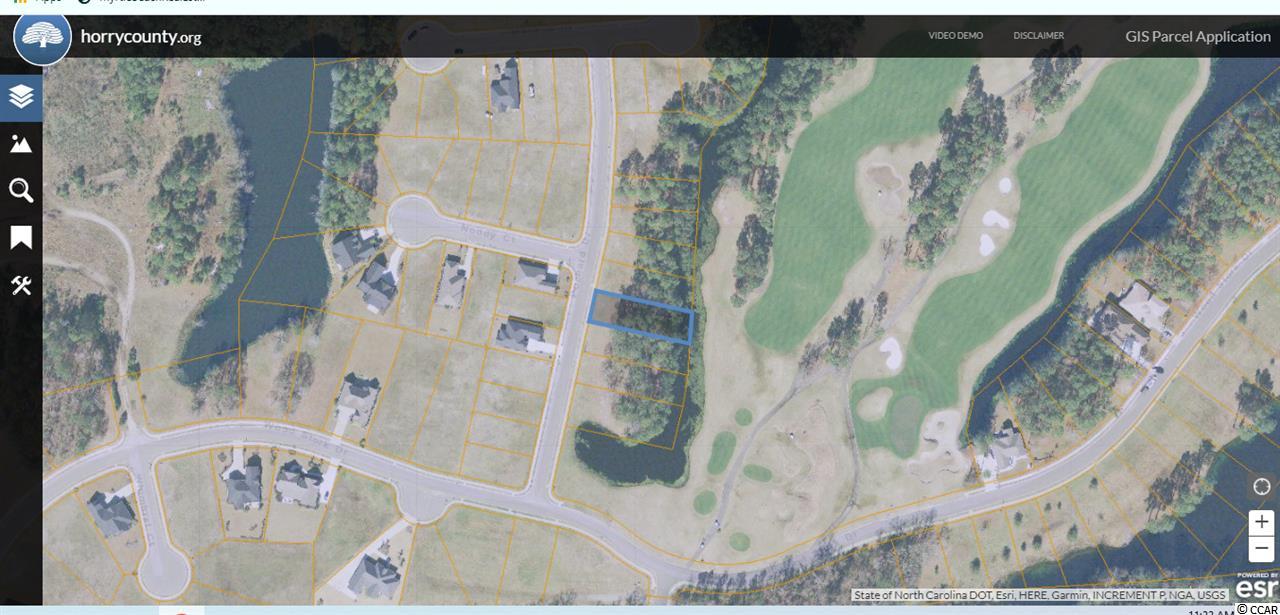The width and height of the screenshot is (1280, 615).
Task: Click the map attribution text bar
Action: [1040, 595]
